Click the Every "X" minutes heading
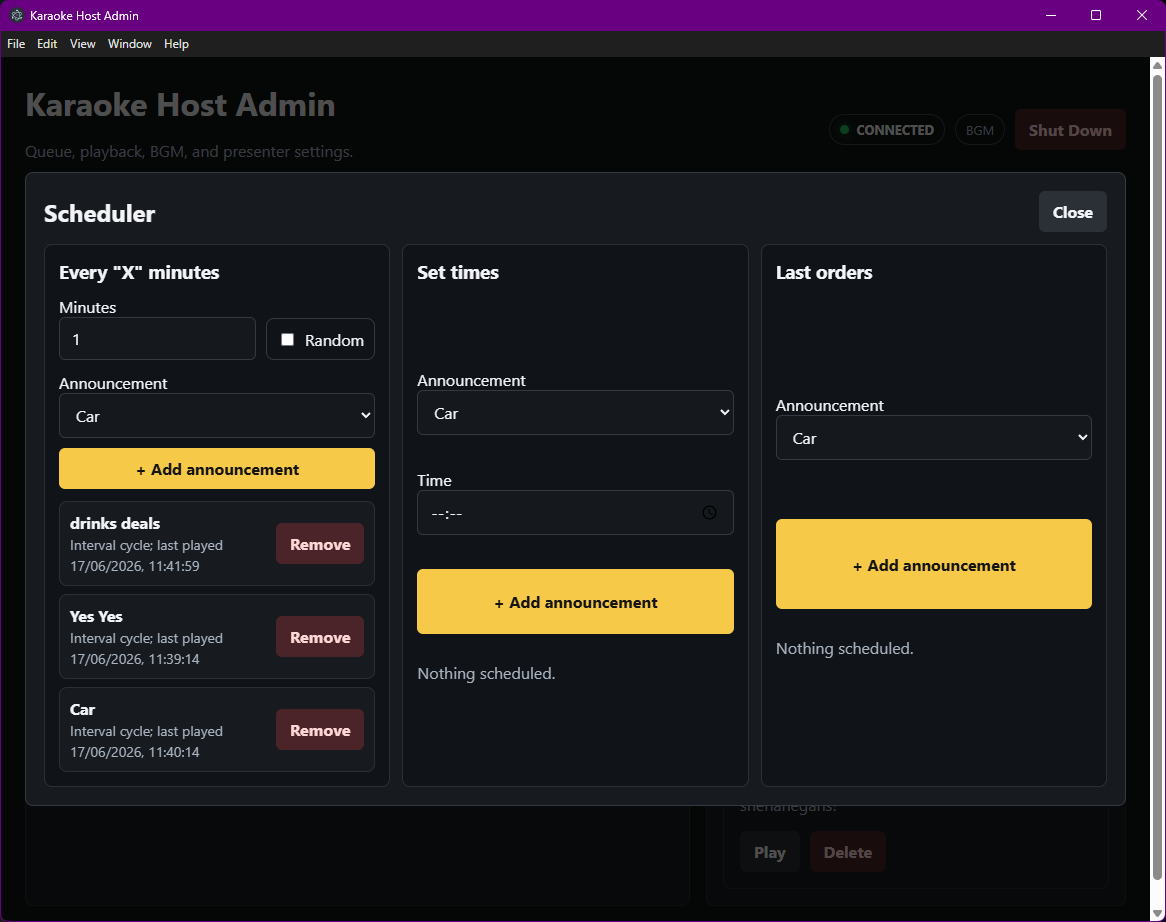Viewport: 1166px width, 922px height. 139,272
